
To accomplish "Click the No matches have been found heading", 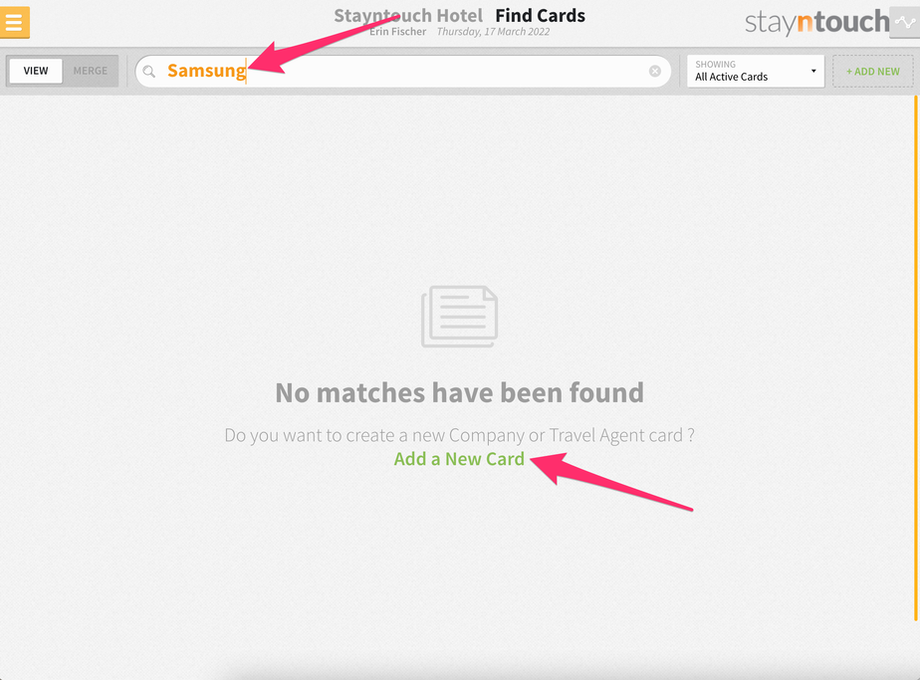I will click(459, 393).
